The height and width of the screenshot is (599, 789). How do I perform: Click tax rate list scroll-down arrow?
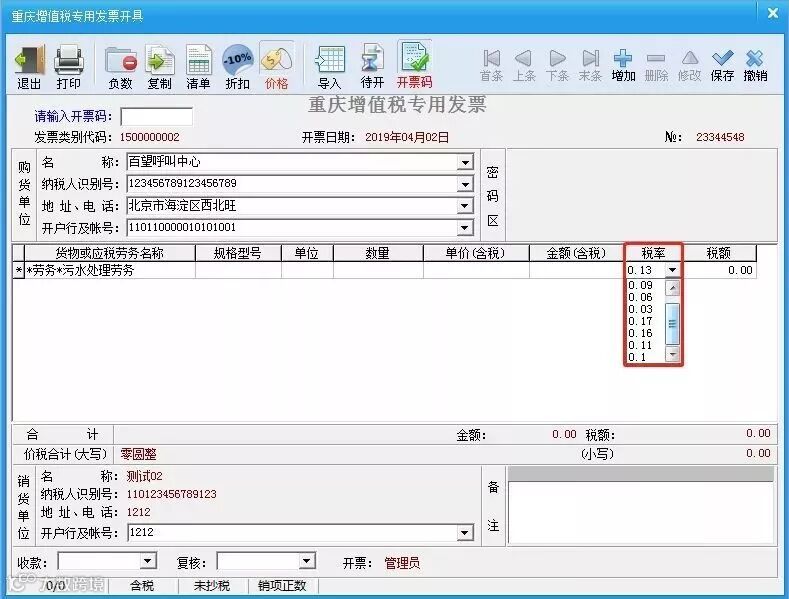(x=673, y=354)
